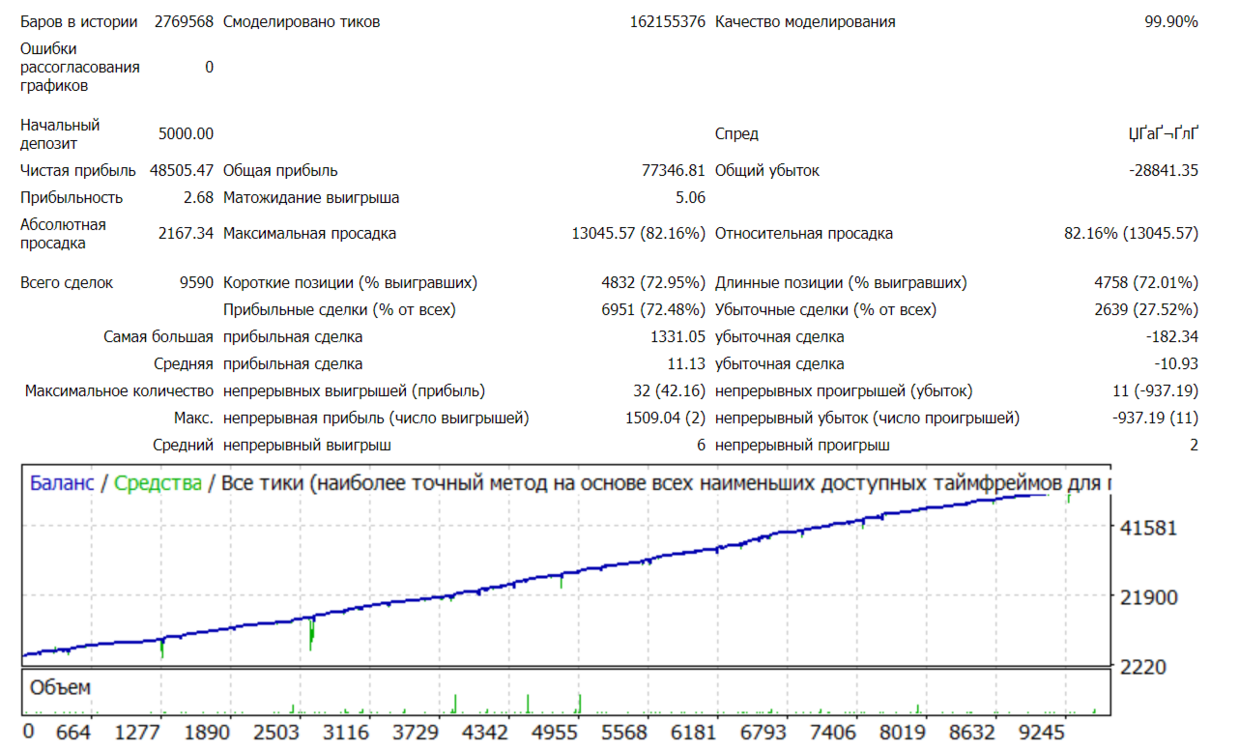Select largest profit trade value 1331.05
The width and height of the screenshot is (1239, 750).
pyautogui.click(x=678, y=337)
